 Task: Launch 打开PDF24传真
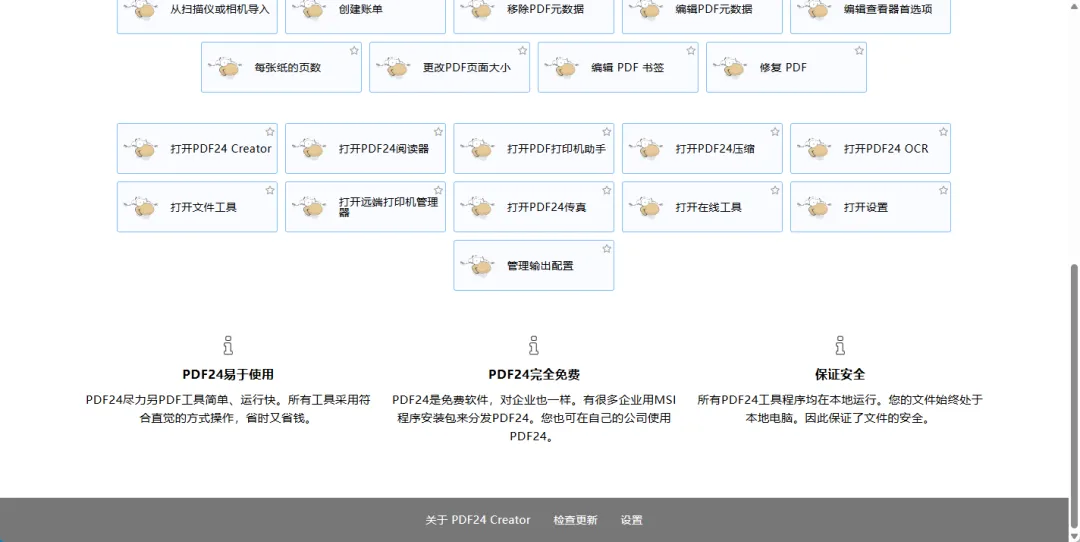click(534, 207)
